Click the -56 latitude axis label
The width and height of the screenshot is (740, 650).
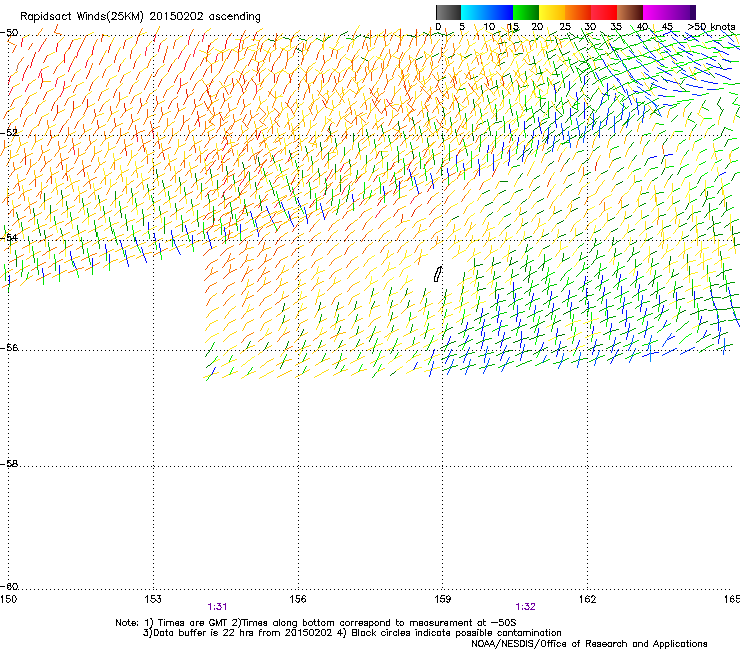[9, 347]
